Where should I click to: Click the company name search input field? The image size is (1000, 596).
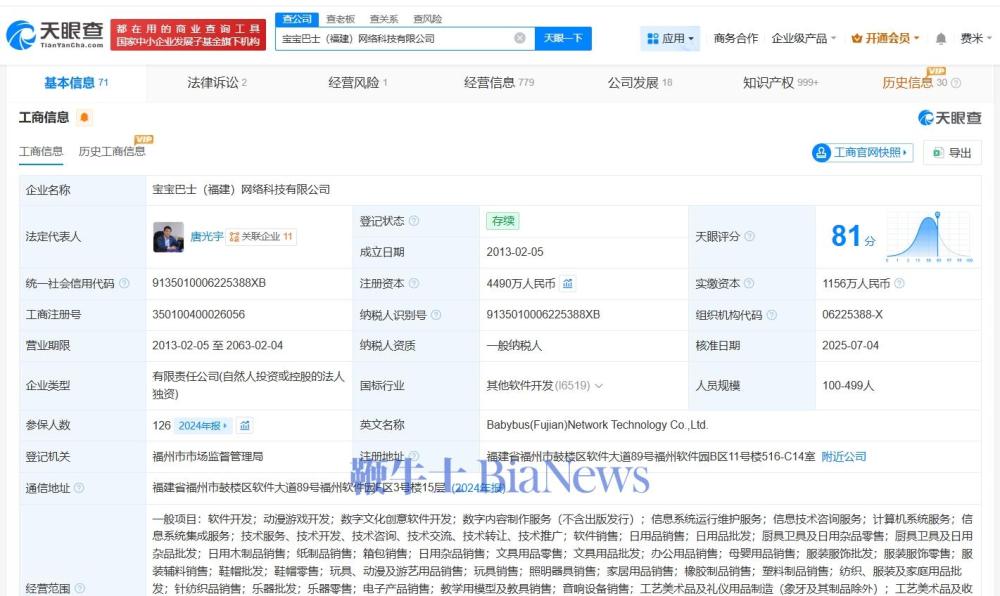coord(394,38)
